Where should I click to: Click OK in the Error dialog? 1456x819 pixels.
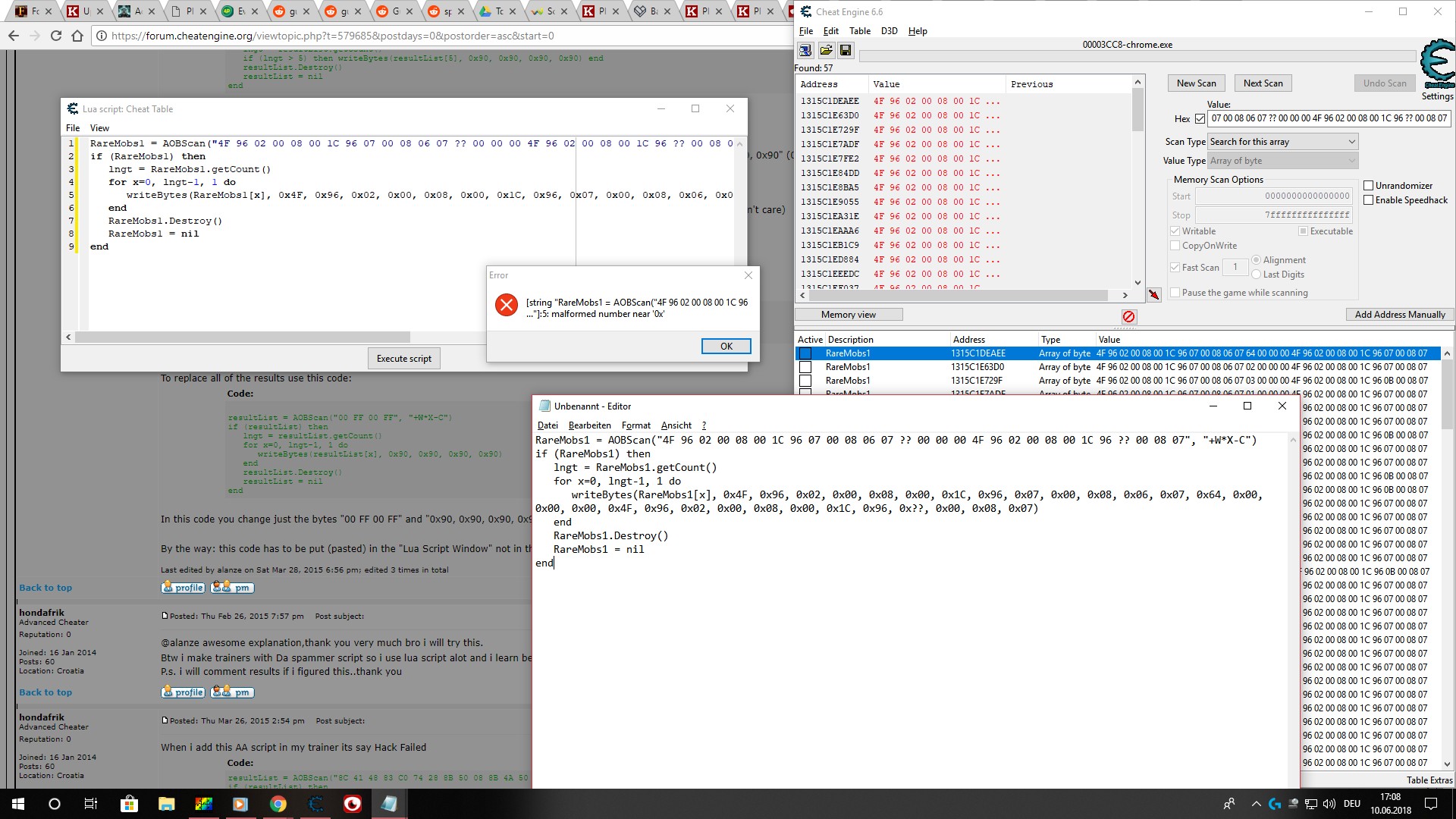[726, 347]
